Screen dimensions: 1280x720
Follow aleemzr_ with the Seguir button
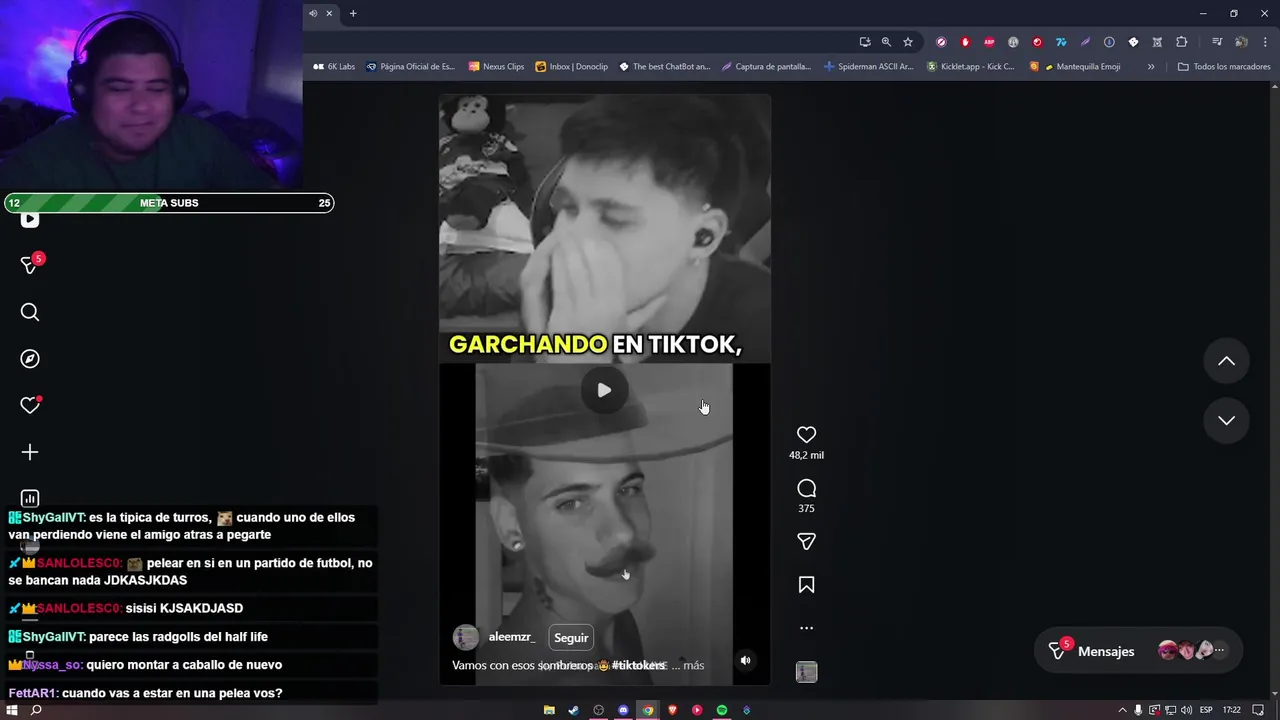pos(571,638)
